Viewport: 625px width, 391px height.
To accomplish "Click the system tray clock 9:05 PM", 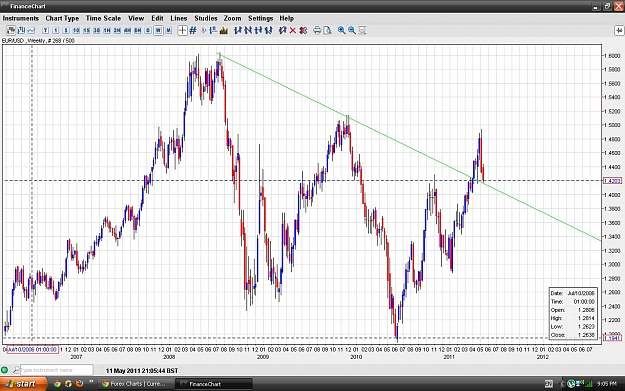I will click(x=606, y=384).
